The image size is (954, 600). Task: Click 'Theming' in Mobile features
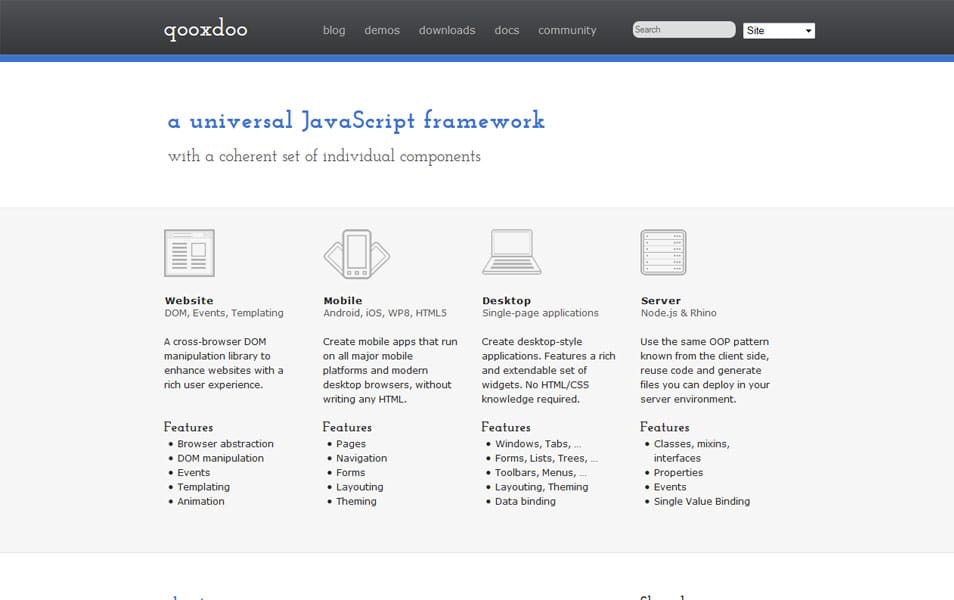356,501
